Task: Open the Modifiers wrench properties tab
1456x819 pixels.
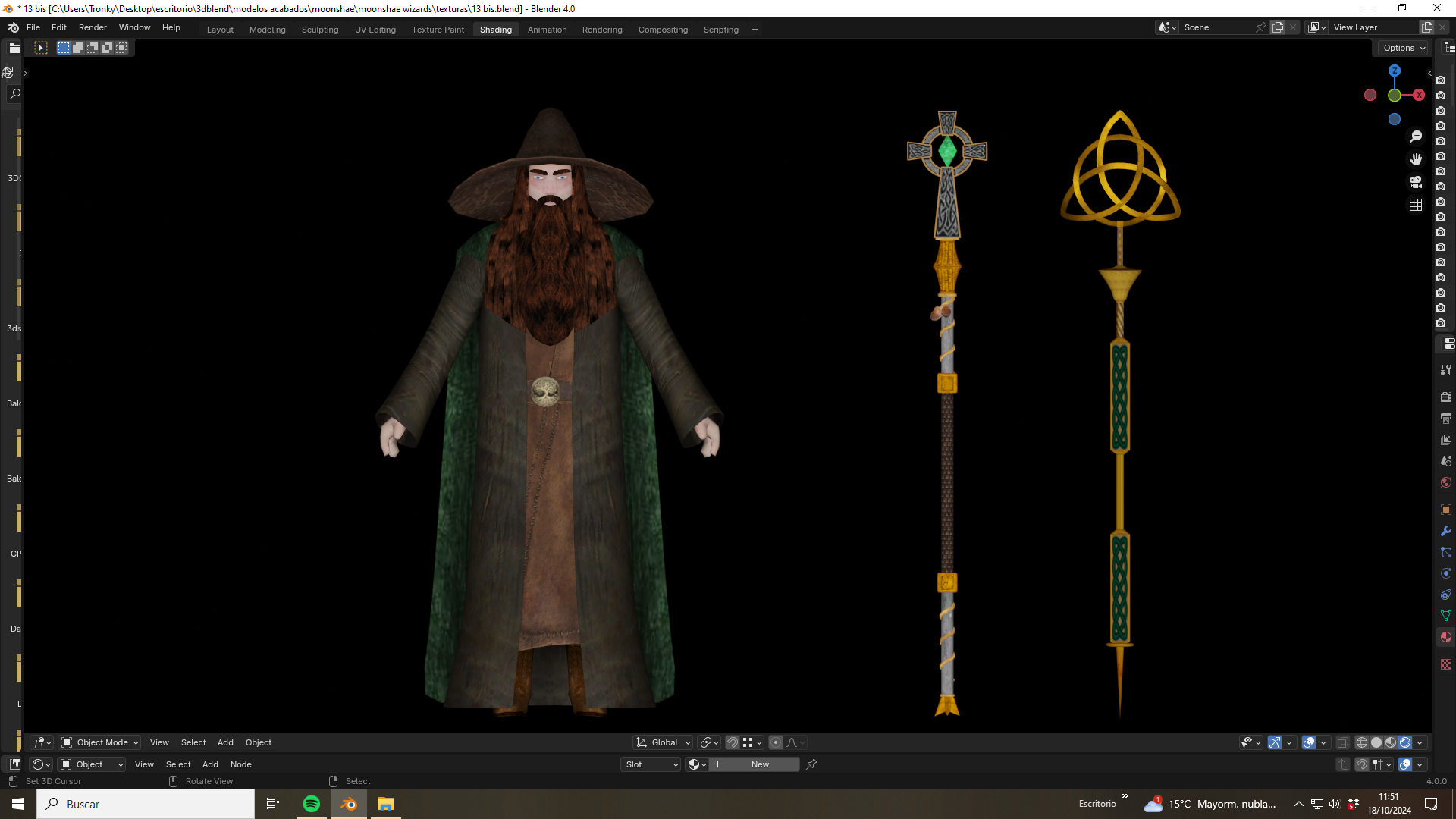Action: (x=1446, y=531)
